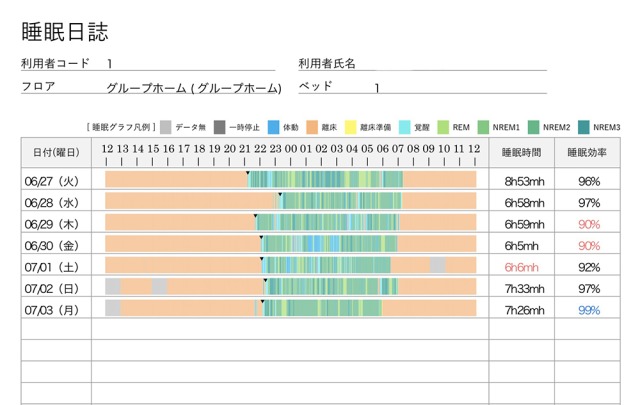Click the 睡眠効率 column header
This screenshot has height=405, width=640.
(x=588, y=152)
